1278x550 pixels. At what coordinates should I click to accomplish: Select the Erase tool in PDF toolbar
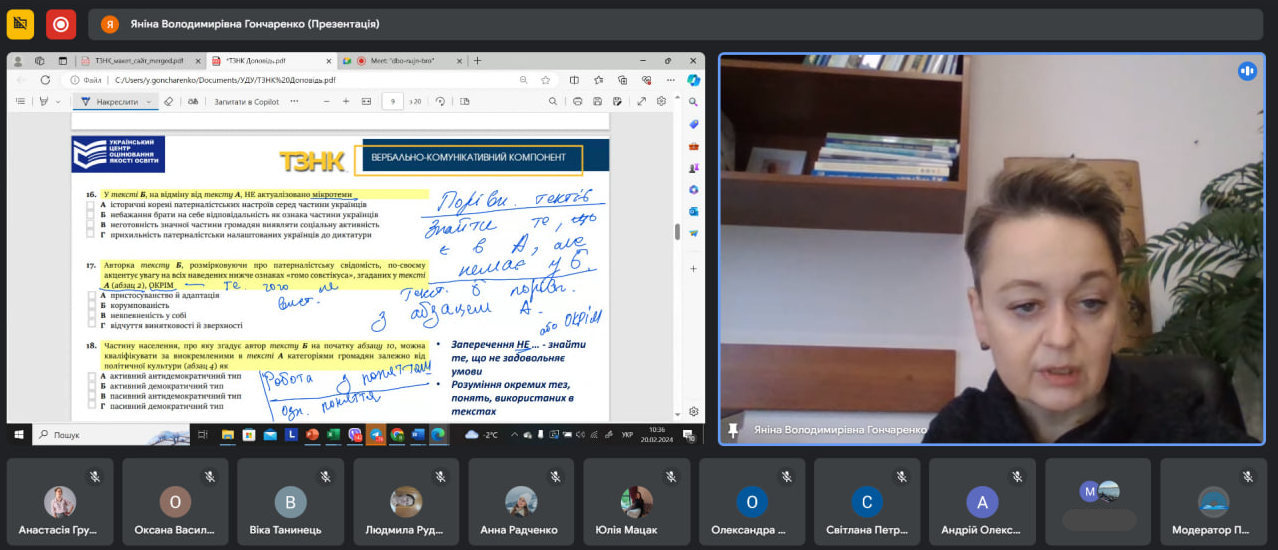point(169,101)
